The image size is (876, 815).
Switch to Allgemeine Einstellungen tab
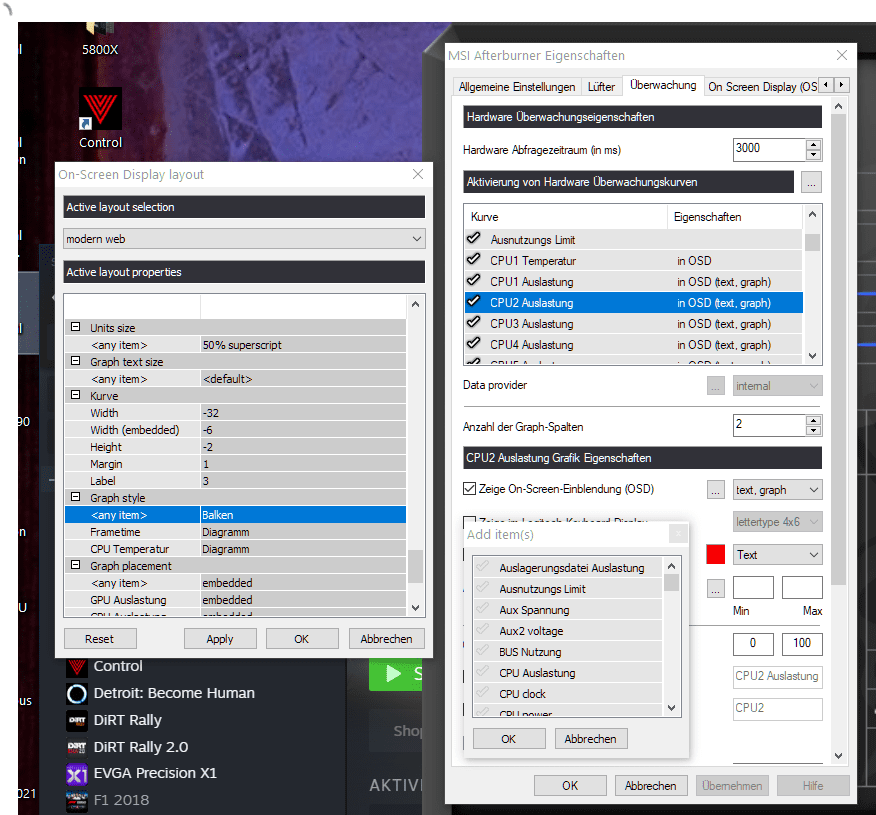pyautogui.click(x=517, y=87)
